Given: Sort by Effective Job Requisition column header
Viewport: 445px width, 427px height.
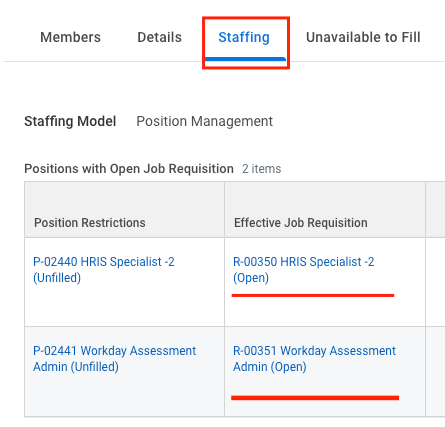Looking at the screenshot, I should pos(301,223).
